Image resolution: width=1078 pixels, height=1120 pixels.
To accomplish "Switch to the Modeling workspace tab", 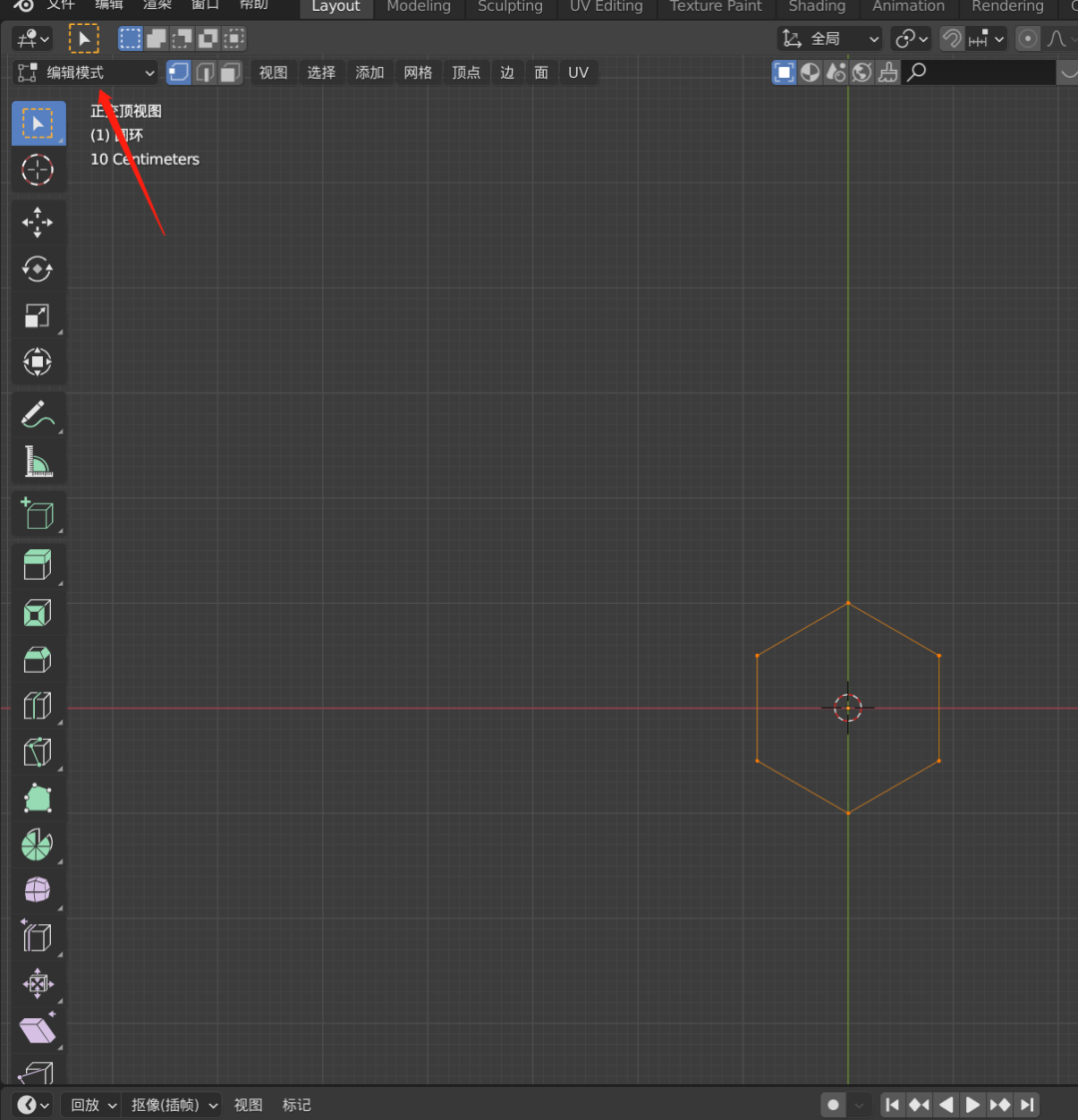I will tap(418, 7).
